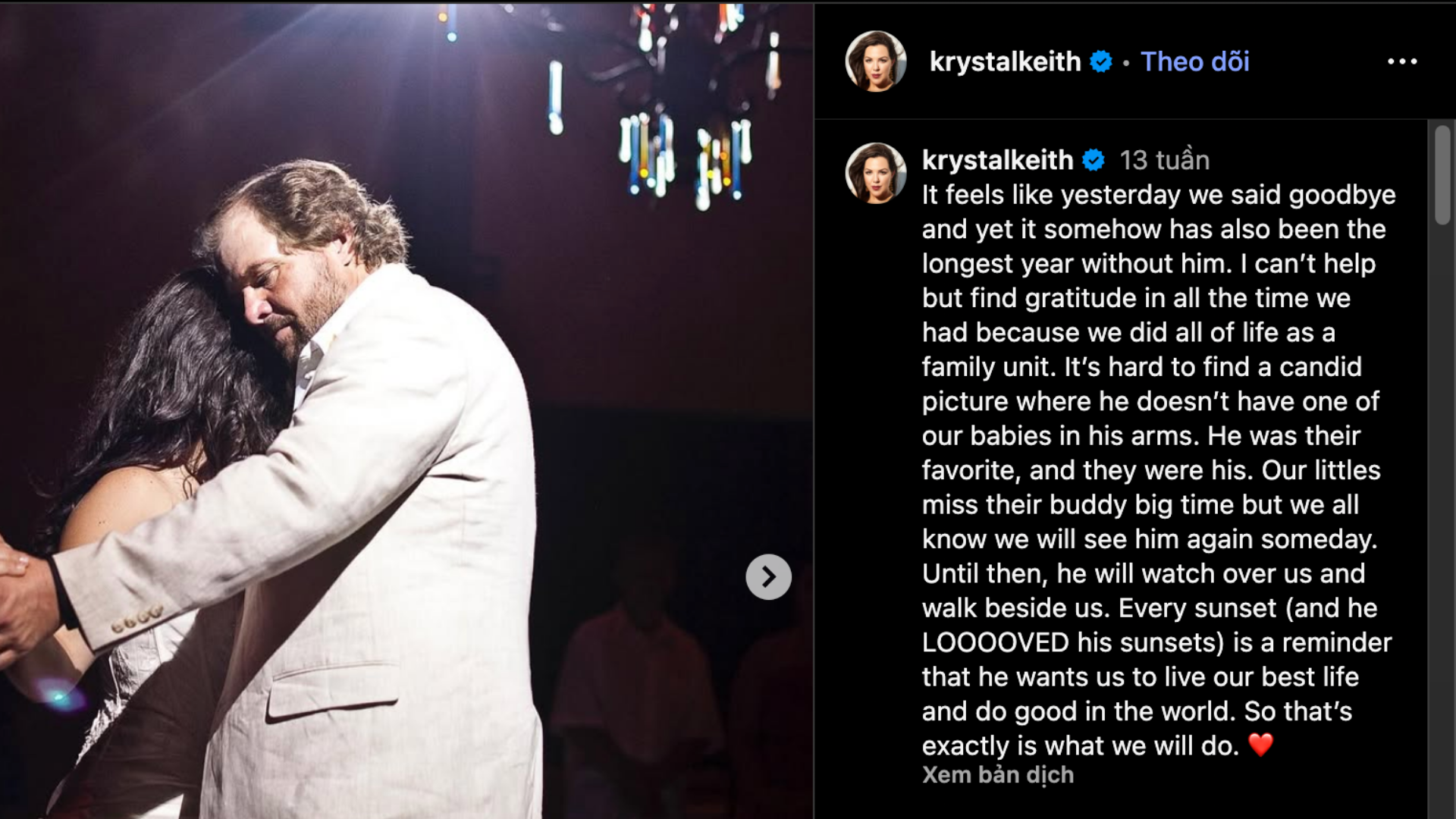The image size is (1456, 819).
Task: Open krystalkeith profile picture in post header
Action: pyautogui.click(x=876, y=61)
